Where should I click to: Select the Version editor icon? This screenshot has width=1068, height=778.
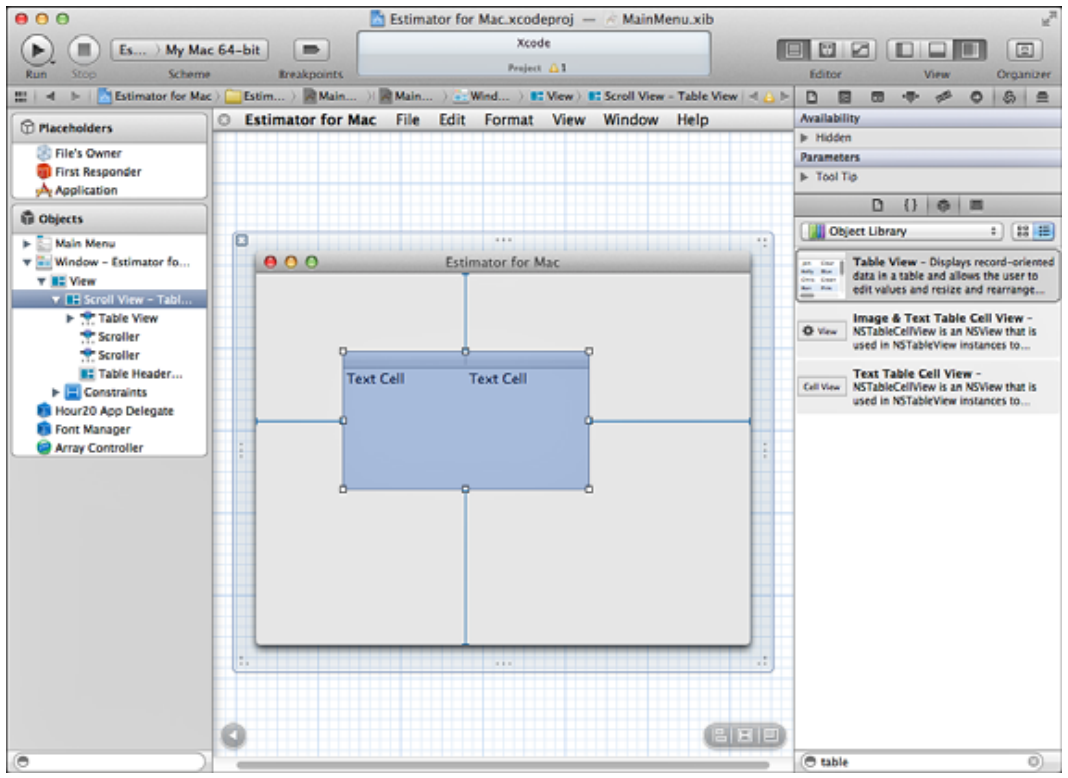(x=860, y=50)
